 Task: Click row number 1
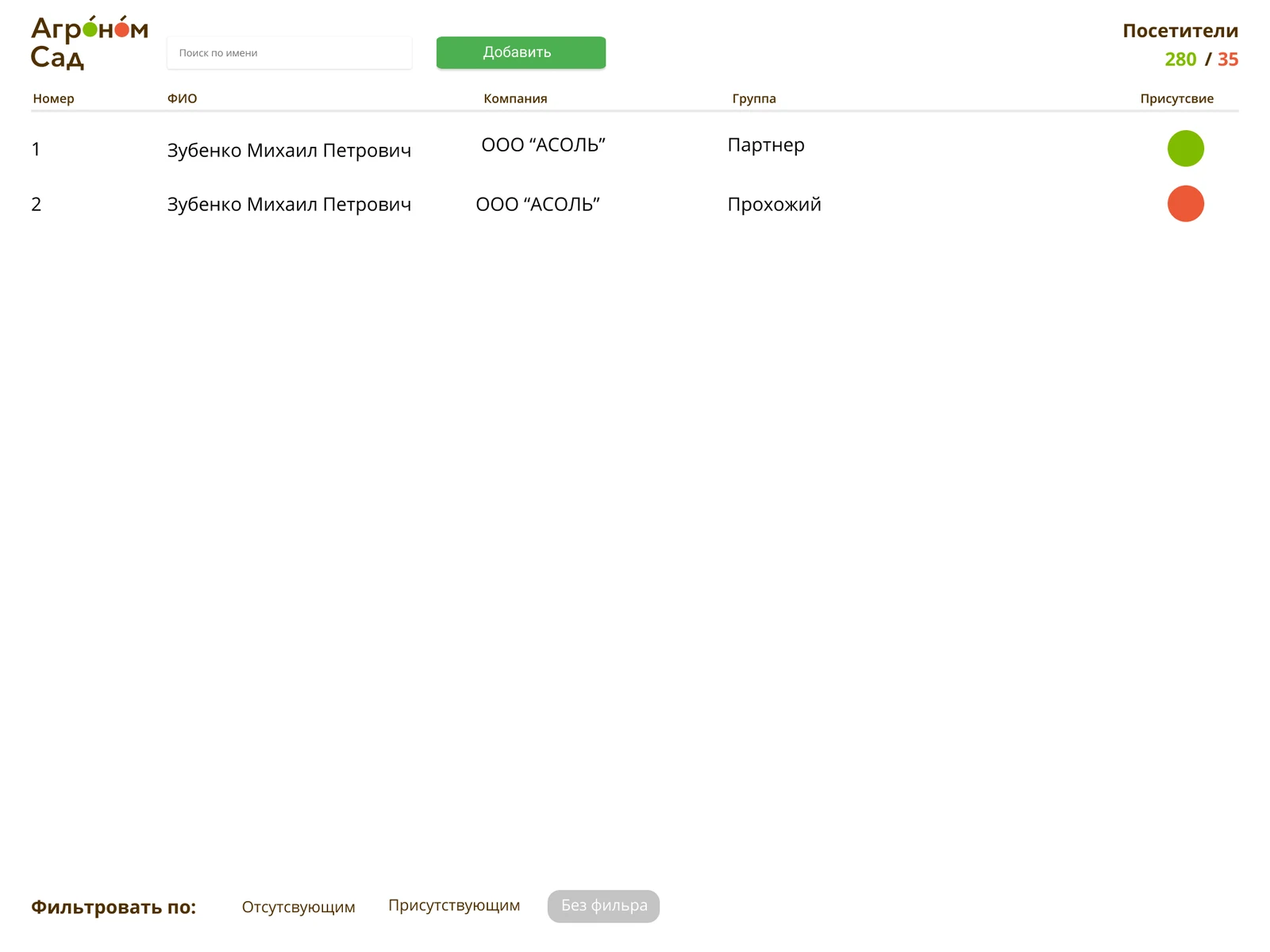pyautogui.click(x=36, y=149)
